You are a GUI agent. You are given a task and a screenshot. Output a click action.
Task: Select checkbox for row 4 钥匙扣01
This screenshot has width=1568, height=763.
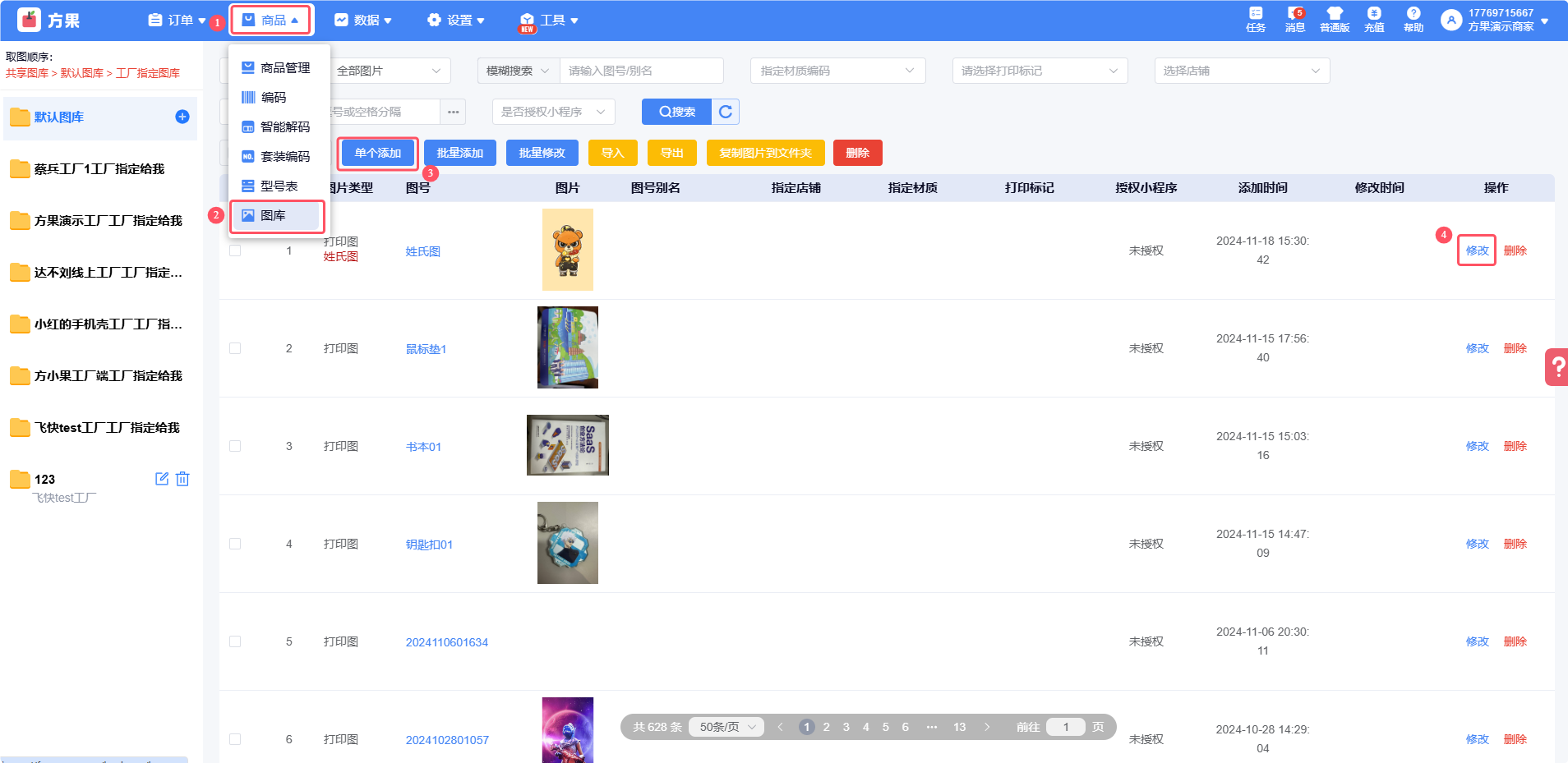[235, 544]
